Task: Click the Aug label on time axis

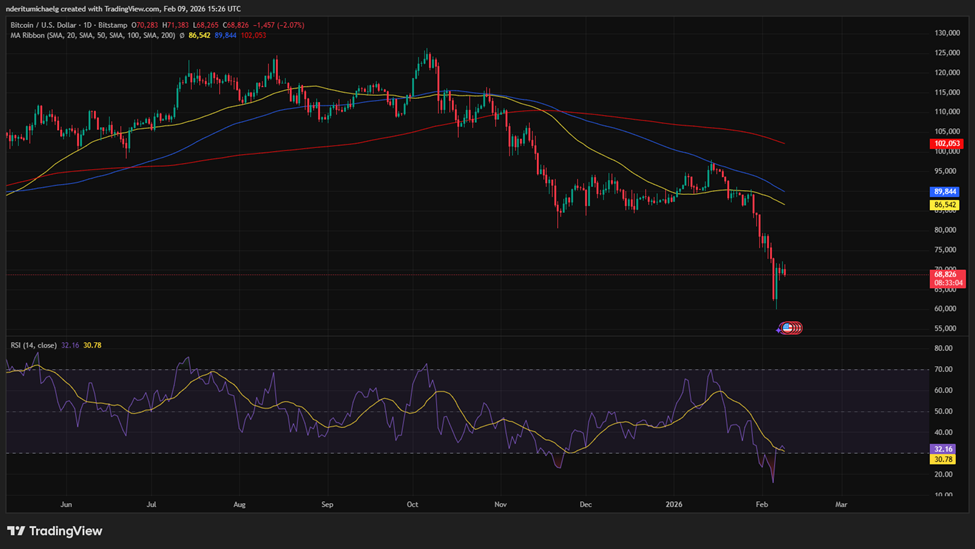Action: (x=238, y=505)
